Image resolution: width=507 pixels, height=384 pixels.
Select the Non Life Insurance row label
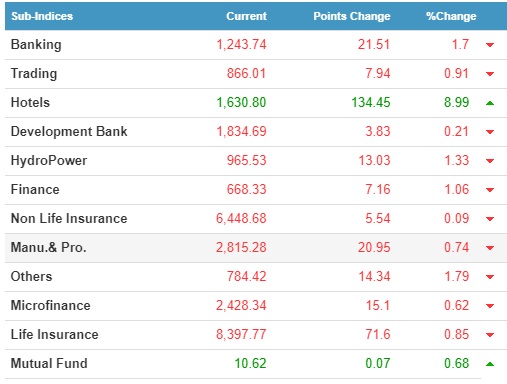(69, 218)
